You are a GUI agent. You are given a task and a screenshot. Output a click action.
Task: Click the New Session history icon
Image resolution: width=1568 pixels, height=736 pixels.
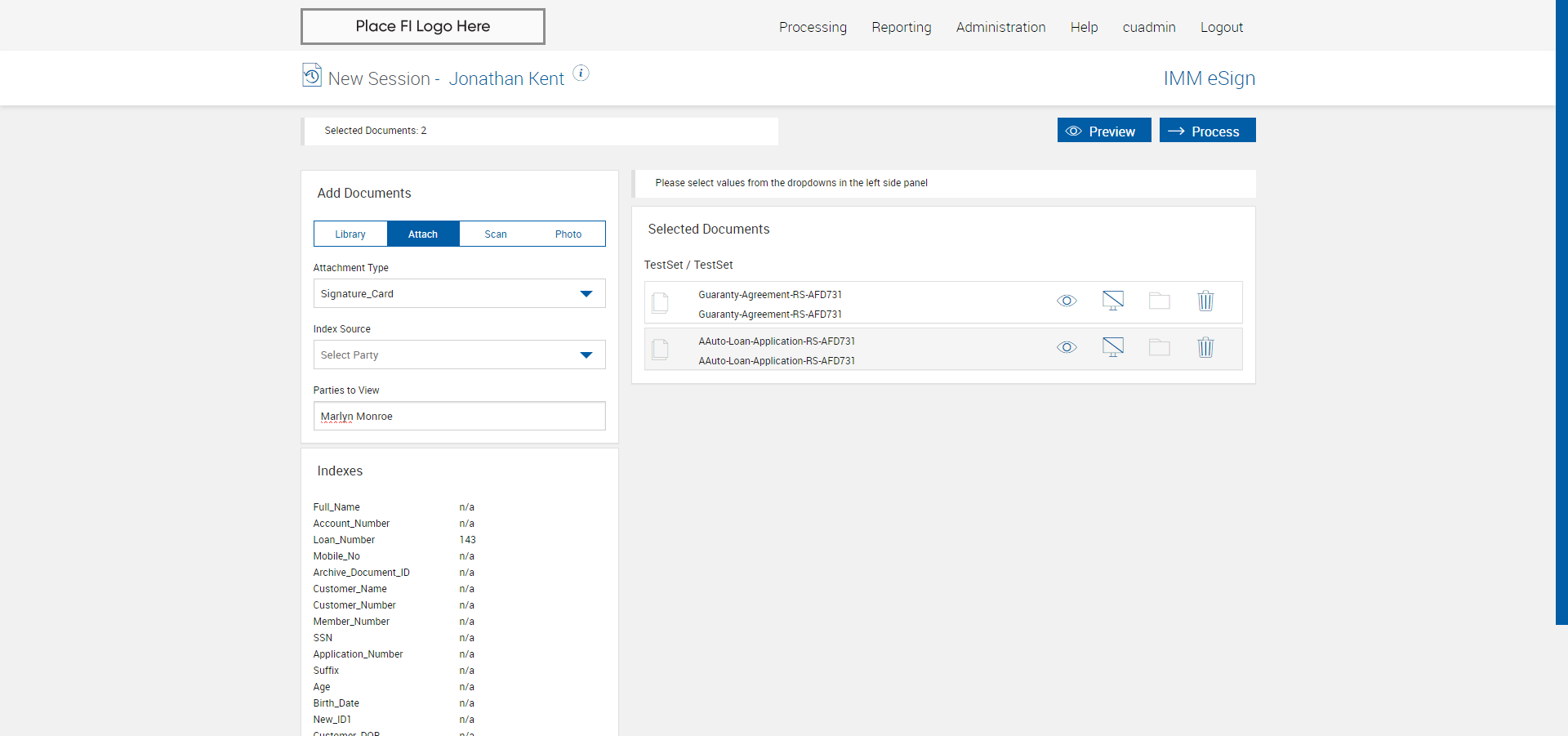pos(312,75)
